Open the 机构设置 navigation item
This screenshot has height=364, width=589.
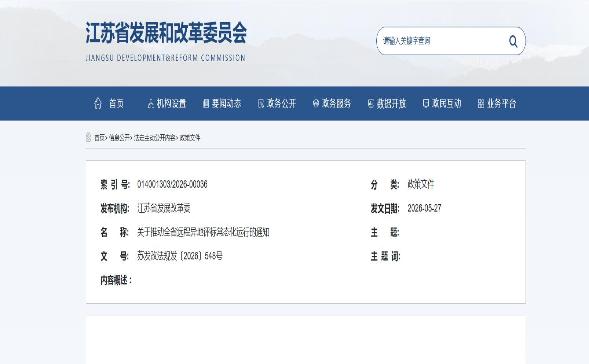click(167, 103)
